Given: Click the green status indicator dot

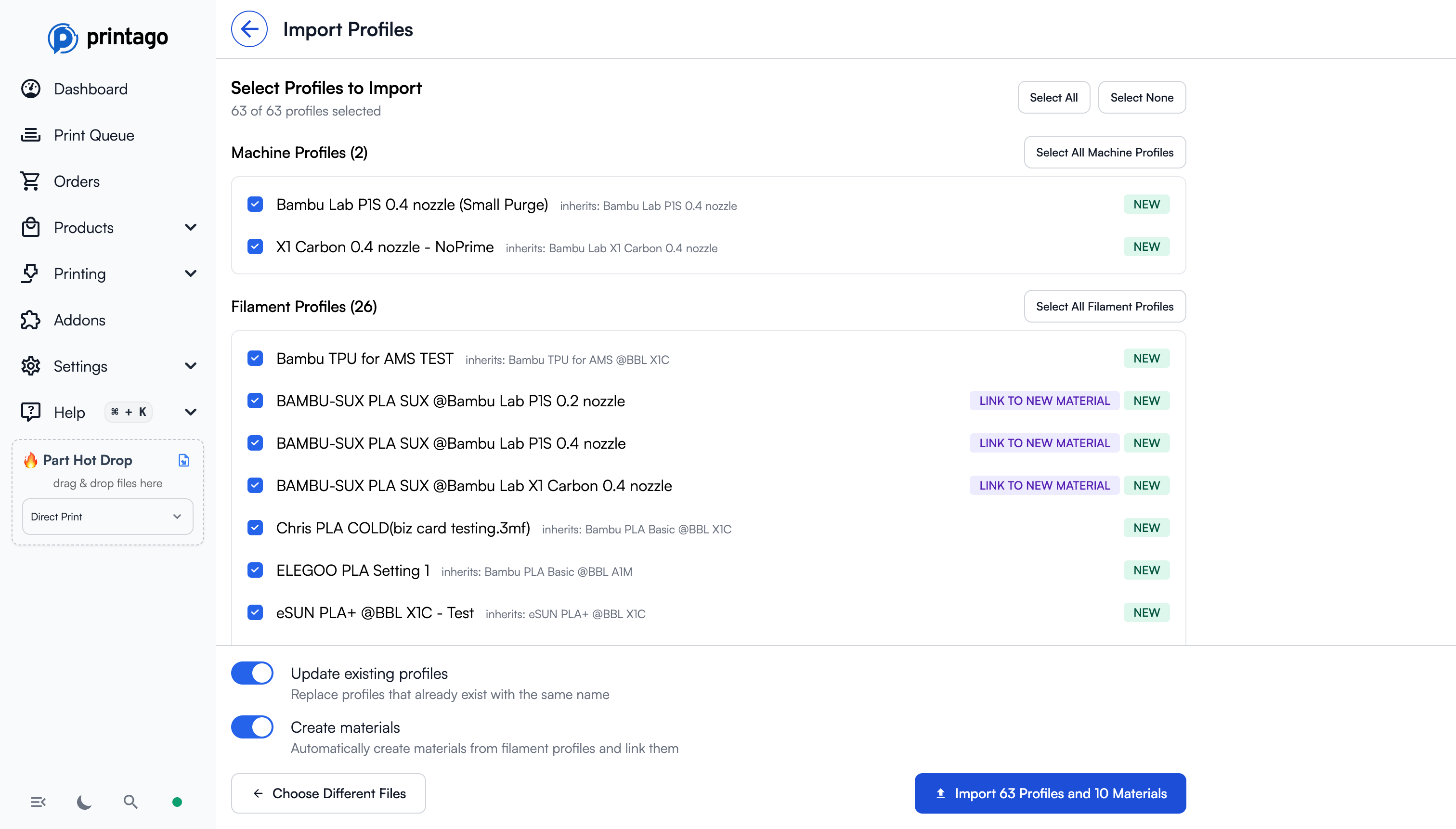Looking at the screenshot, I should (x=177, y=801).
